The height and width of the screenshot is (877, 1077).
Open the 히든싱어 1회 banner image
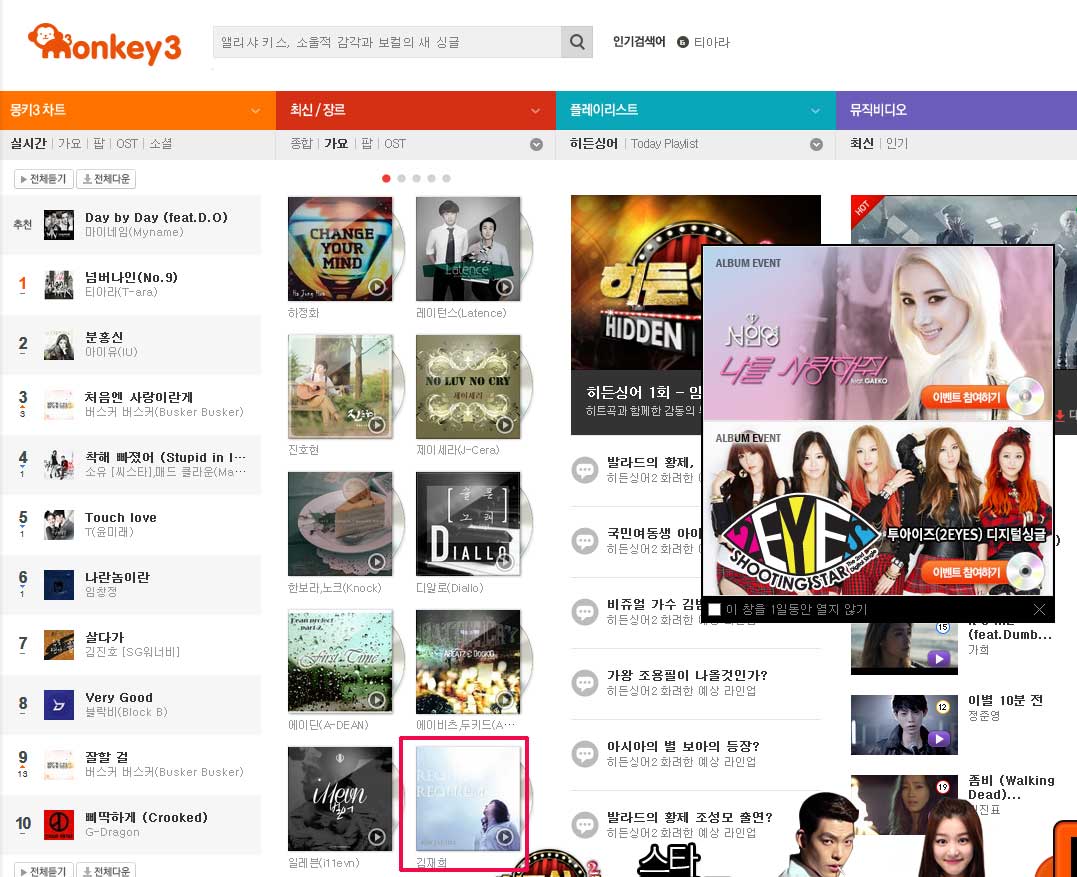[x=636, y=283]
